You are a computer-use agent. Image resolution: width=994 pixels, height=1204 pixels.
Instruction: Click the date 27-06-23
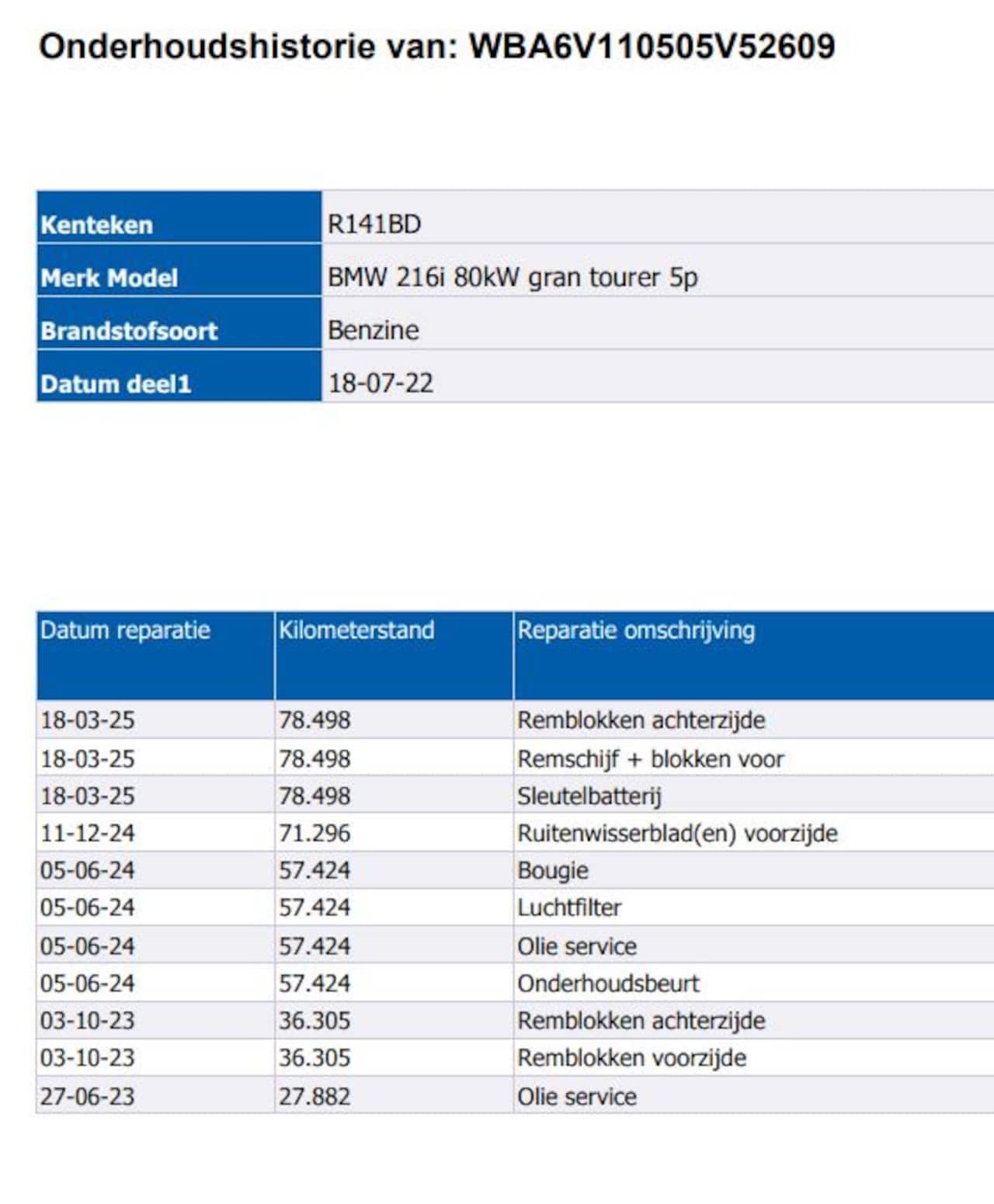click(87, 1097)
